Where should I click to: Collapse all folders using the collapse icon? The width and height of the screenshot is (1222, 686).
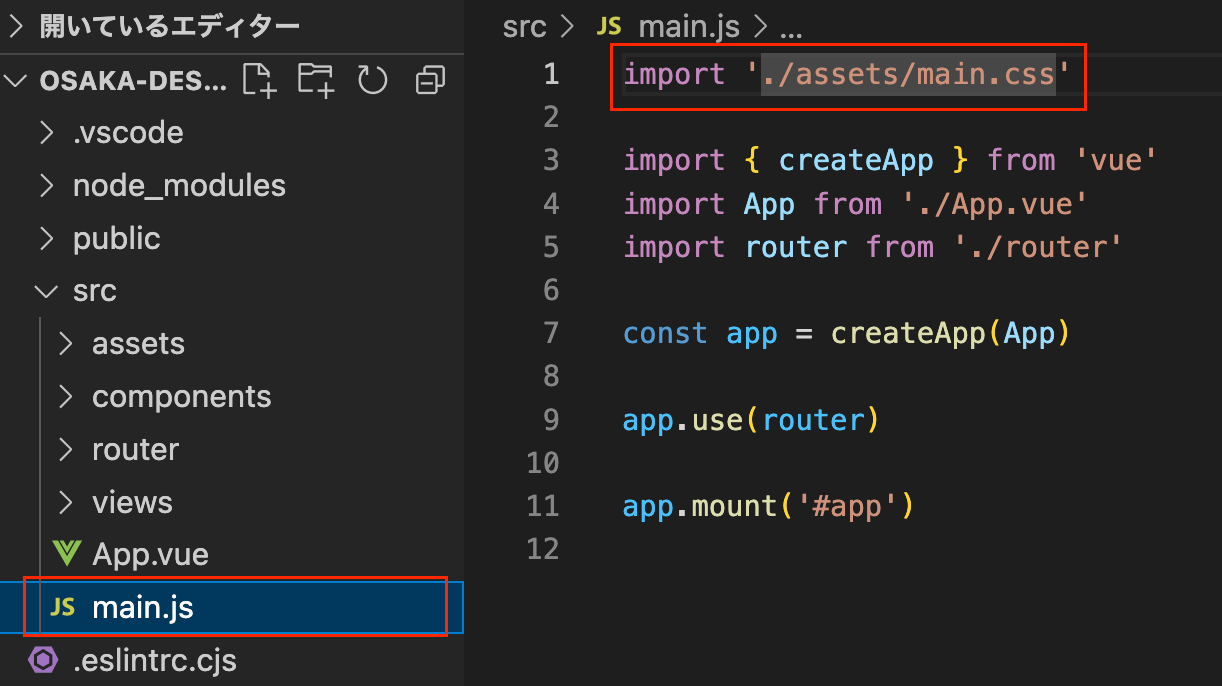(429, 80)
